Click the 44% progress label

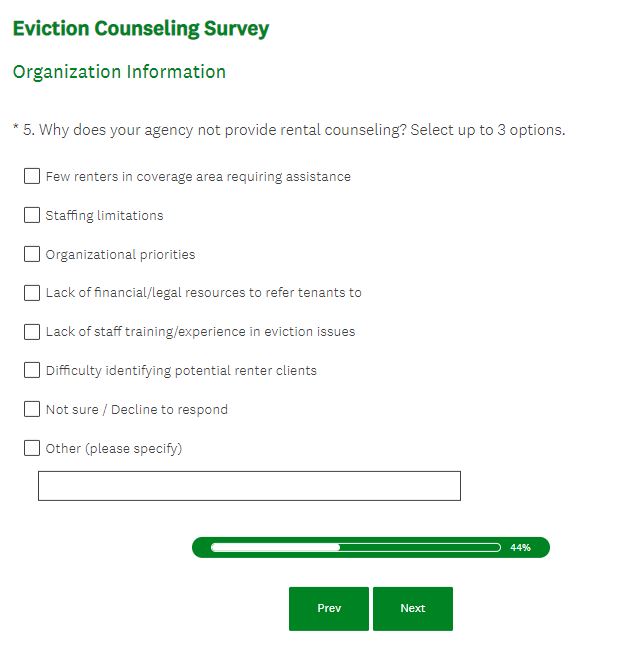[x=520, y=548]
